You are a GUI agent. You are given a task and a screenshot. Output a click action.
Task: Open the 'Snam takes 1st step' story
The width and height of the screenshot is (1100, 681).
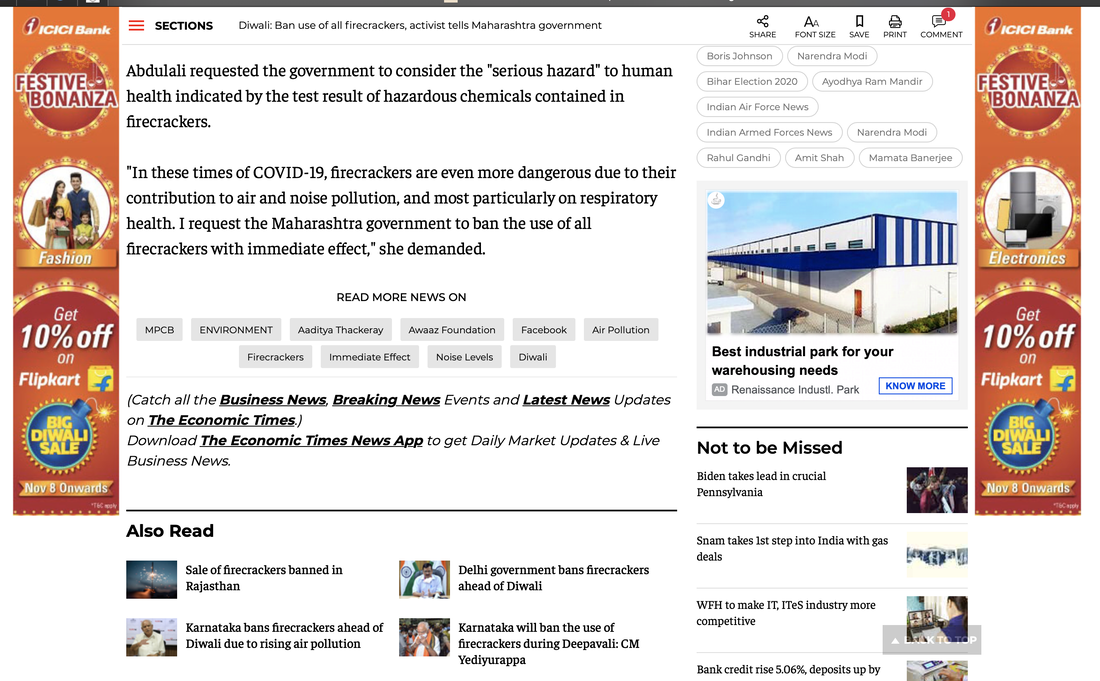click(x=792, y=548)
